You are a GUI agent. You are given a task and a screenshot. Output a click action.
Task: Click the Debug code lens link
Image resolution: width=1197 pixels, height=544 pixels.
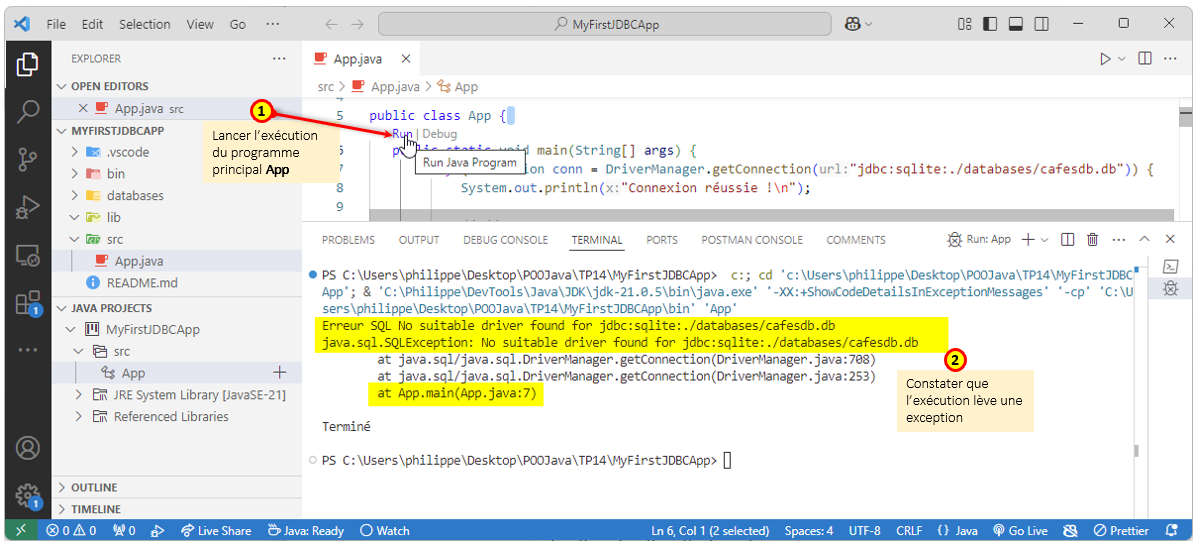(439, 134)
